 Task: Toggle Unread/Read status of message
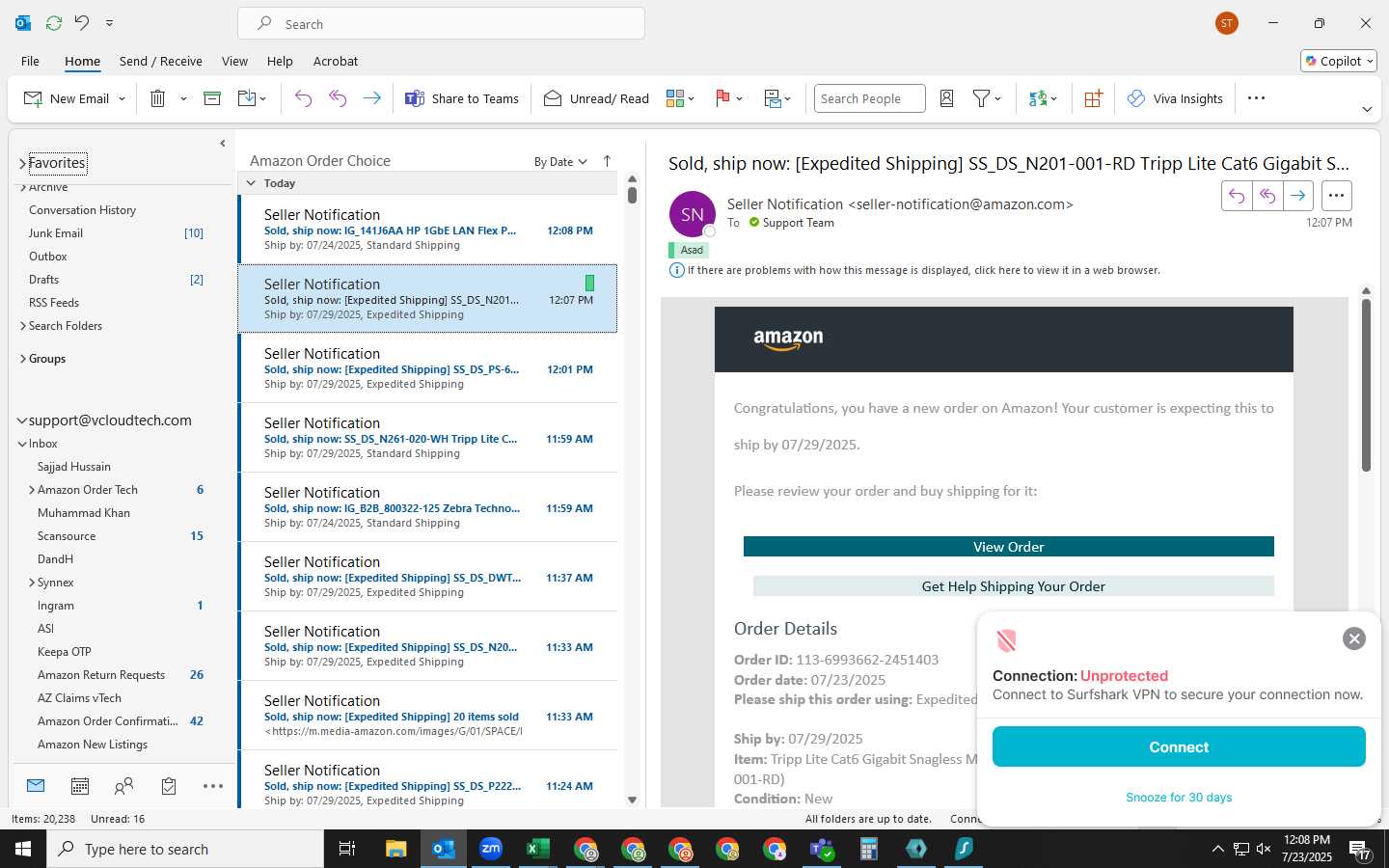click(596, 98)
